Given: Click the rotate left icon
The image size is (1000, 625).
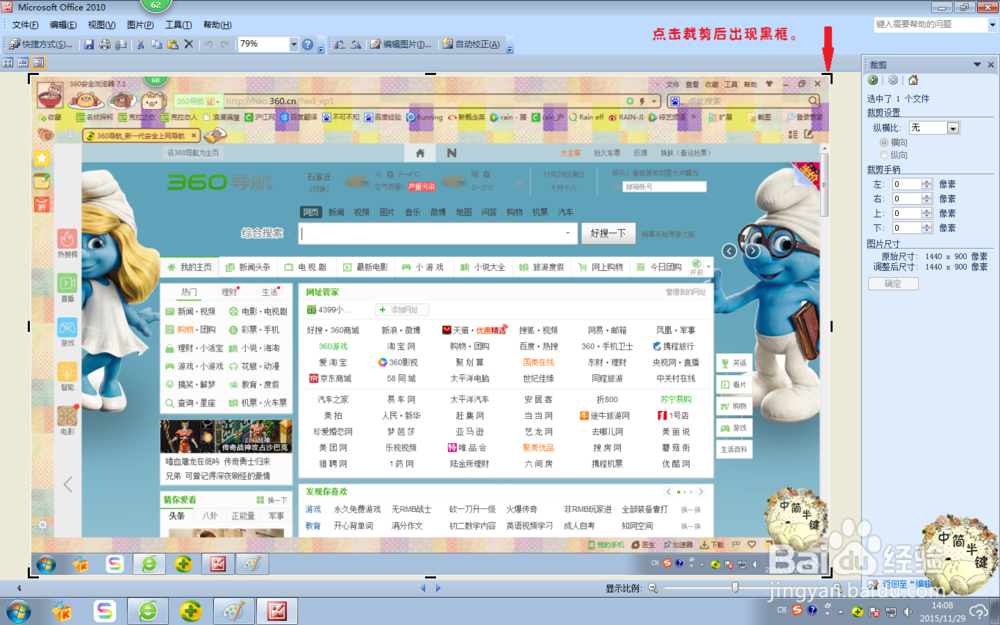Looking at the screenshot, I should coord(339,44).
